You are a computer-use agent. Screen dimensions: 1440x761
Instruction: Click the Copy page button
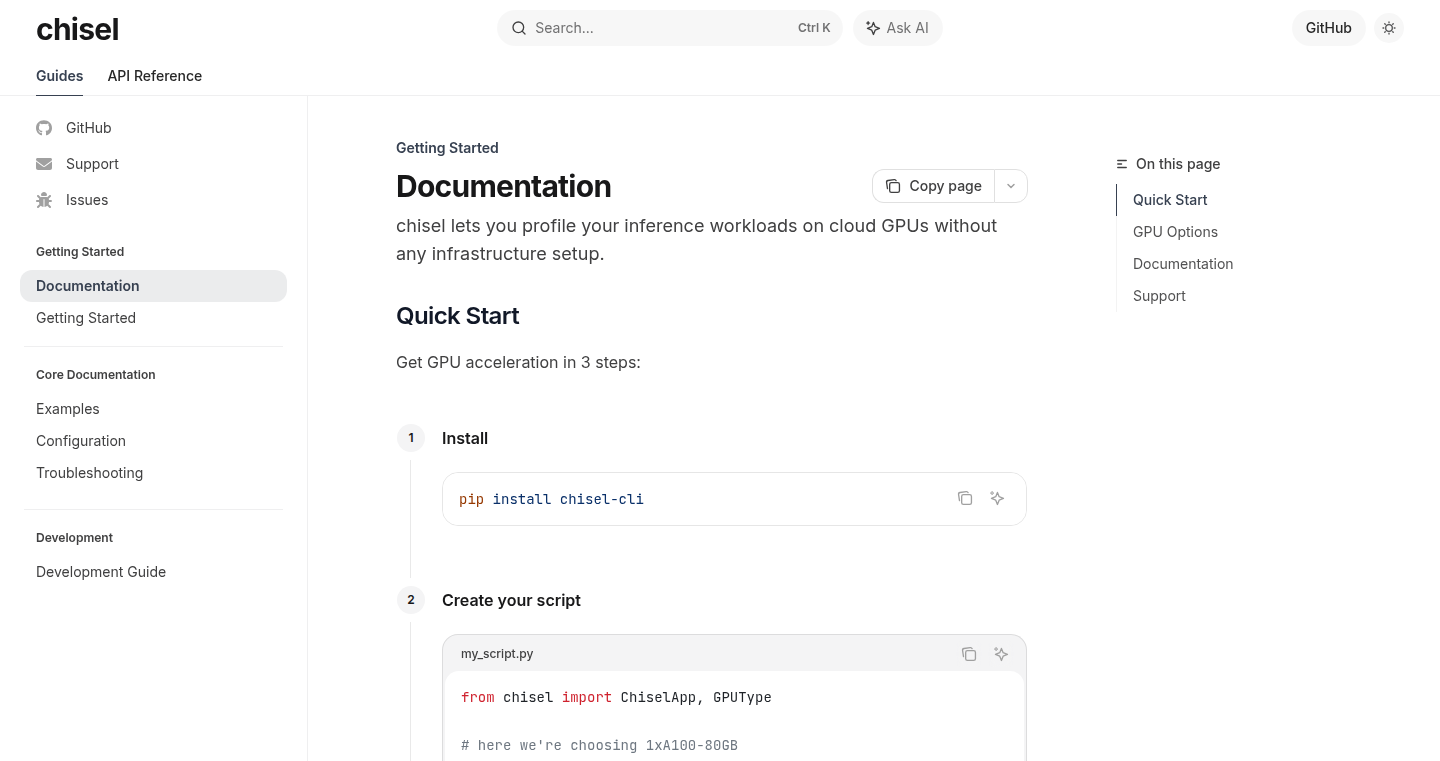(933, 186)
